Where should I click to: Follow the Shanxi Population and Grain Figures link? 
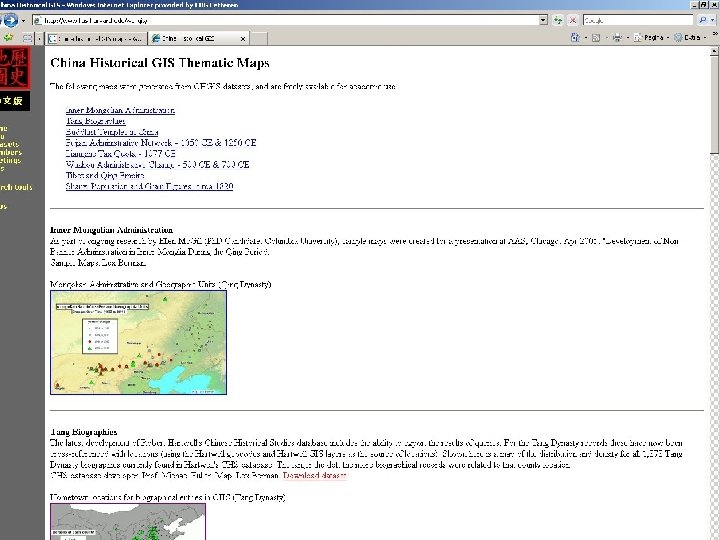[x=149, y=186]
